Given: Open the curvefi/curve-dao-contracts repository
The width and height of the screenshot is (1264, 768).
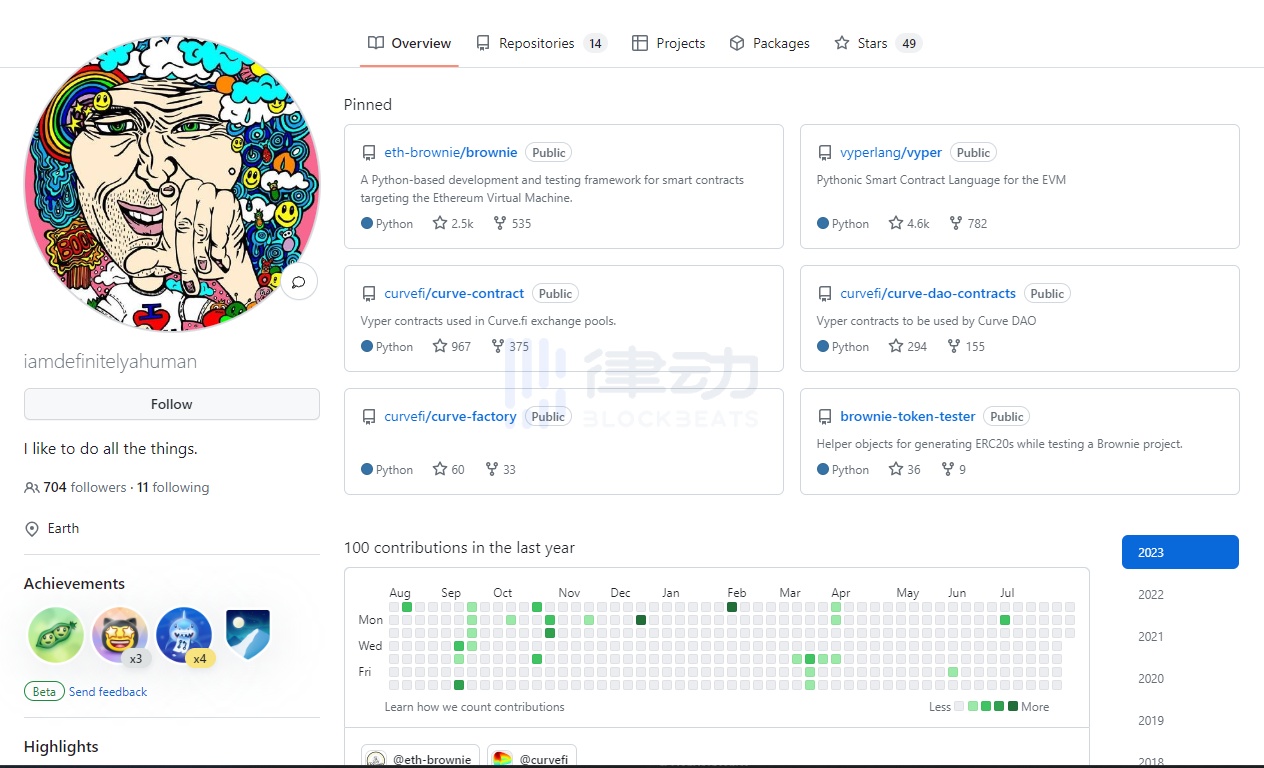Looking at the screenshot, I should pos(928,293).
